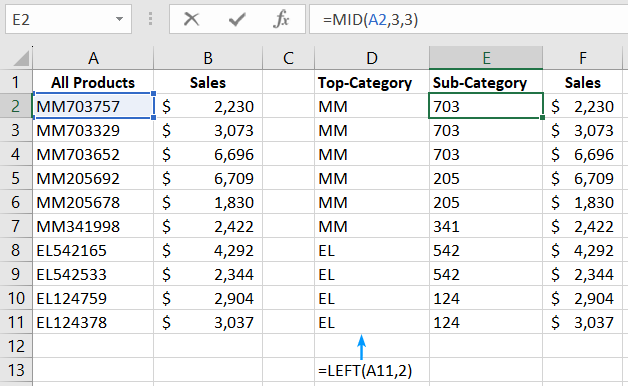Select cell containing EL124378
This screenshot has height=386, width=628.
click(93, 322)
